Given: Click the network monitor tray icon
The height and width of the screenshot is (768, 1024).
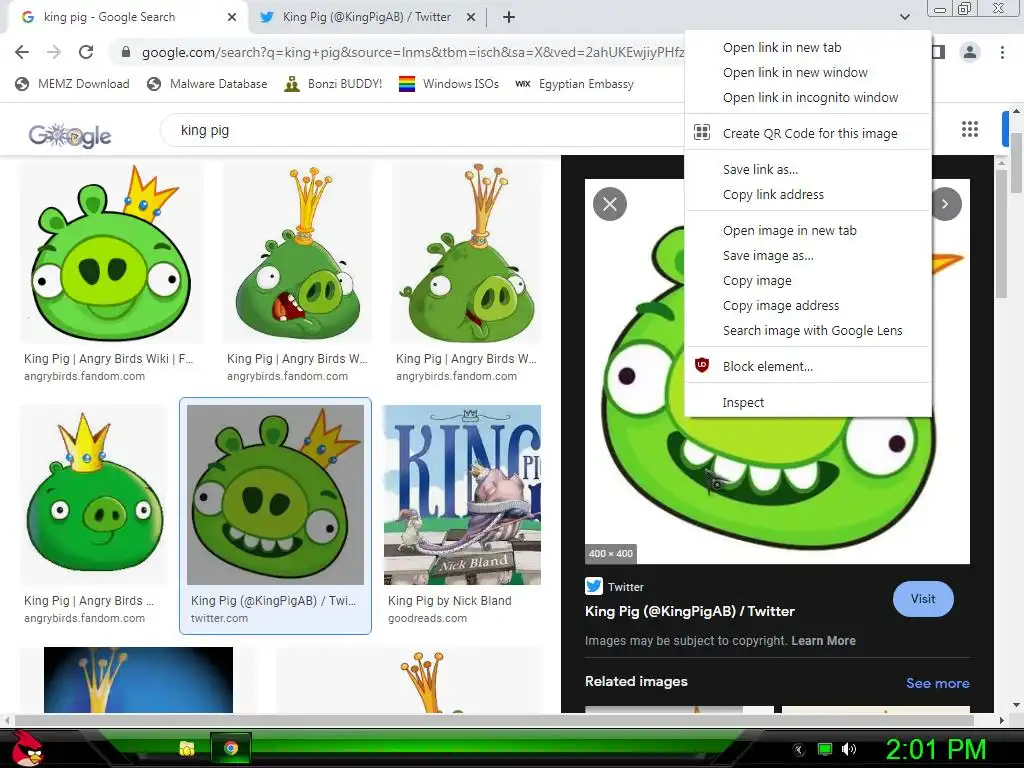Looking at the screenshot, I should (825, 749).
